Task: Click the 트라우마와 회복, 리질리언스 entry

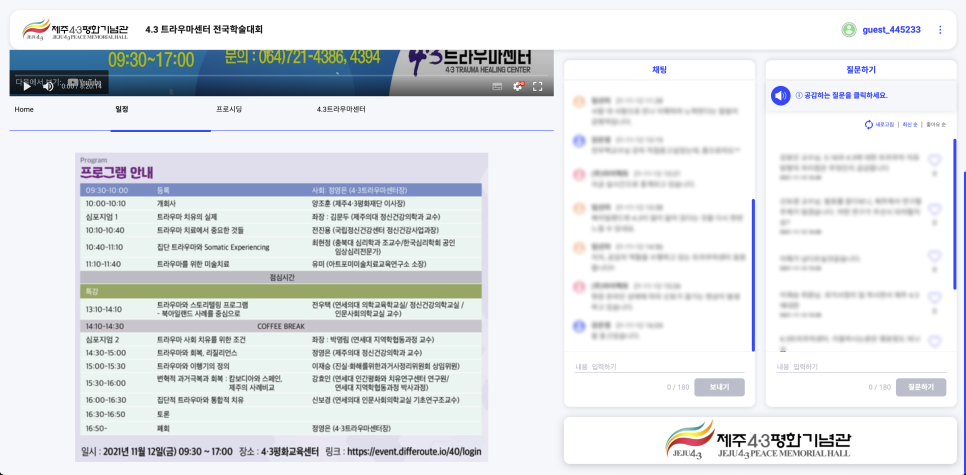Action: pyautogui.click(x=197, y=353)
